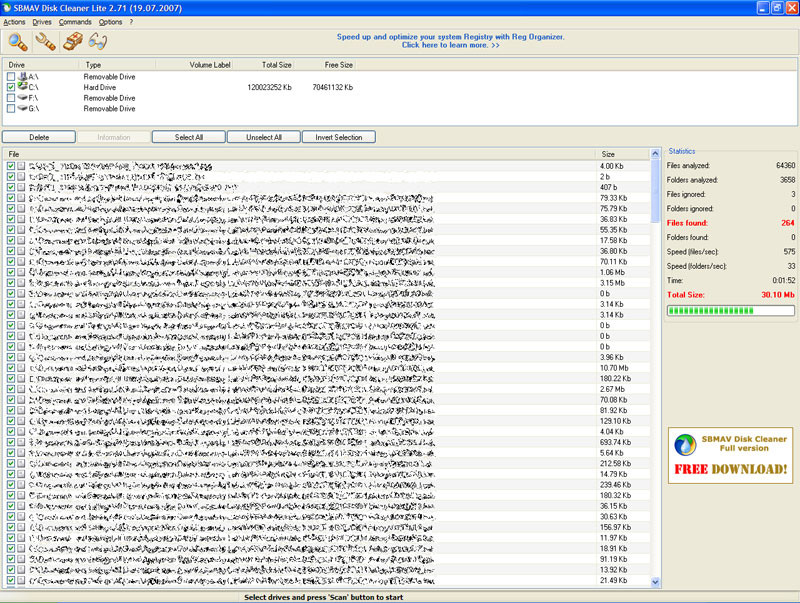
Task: Click the Information button
Action: (114, 137)
